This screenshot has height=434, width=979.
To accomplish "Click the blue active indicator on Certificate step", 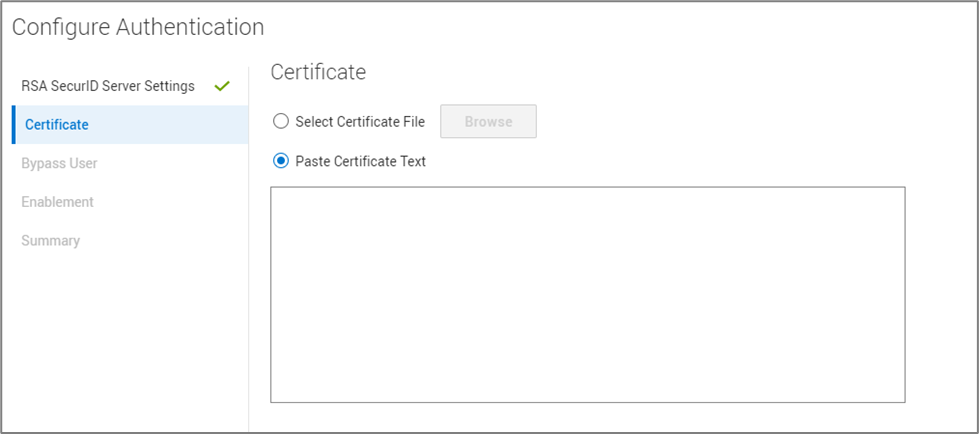I will tap(14, 125).
